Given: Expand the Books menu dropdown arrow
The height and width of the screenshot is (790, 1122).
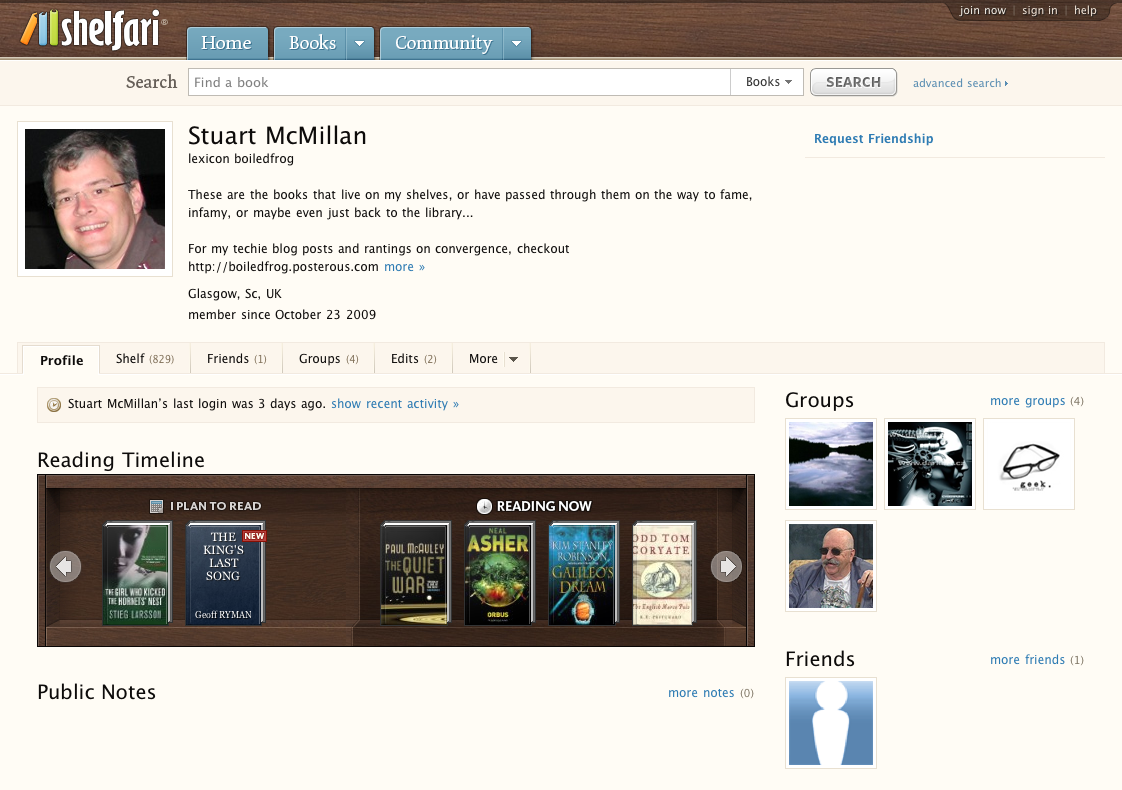Looking at the screenshot, I should pyautogui.click(x=360, y=44).
